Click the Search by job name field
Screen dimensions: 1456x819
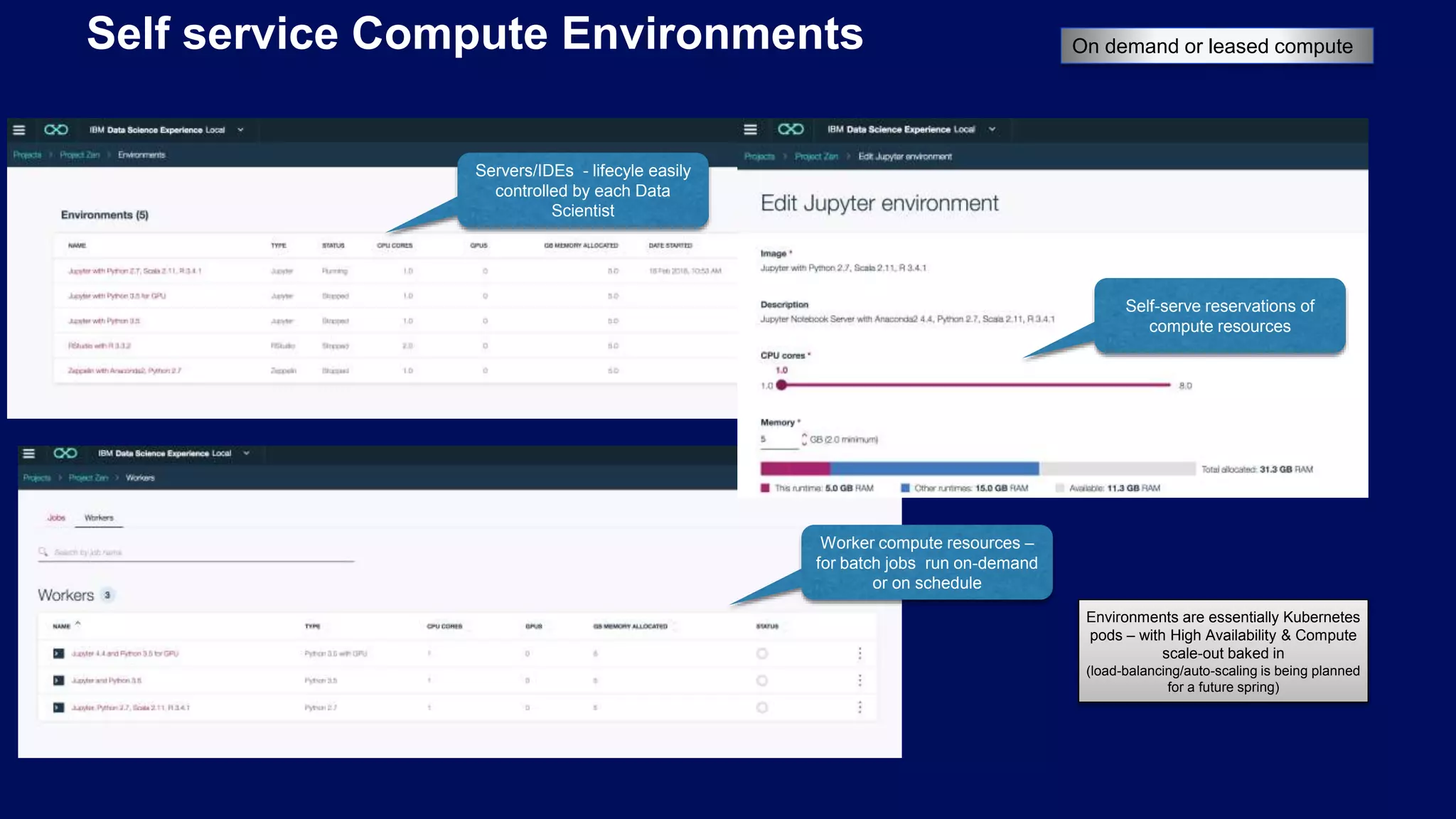pos(196,552)
